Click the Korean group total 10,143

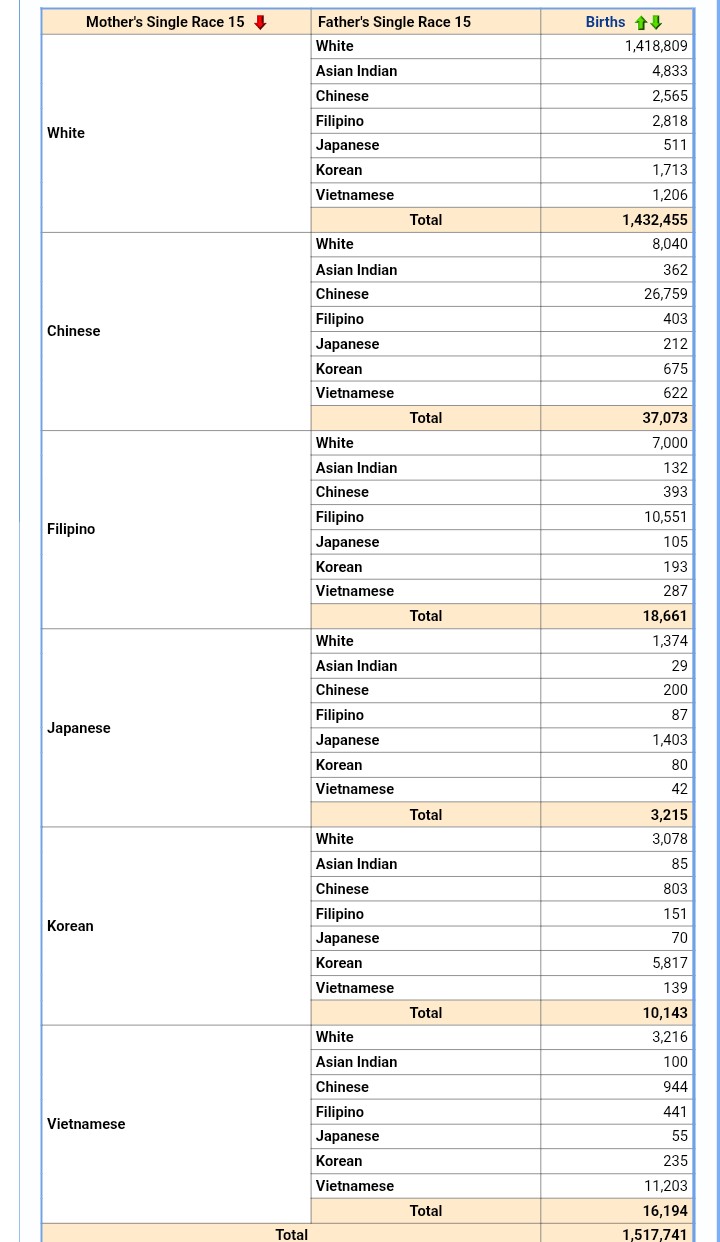pos(665,1013)
